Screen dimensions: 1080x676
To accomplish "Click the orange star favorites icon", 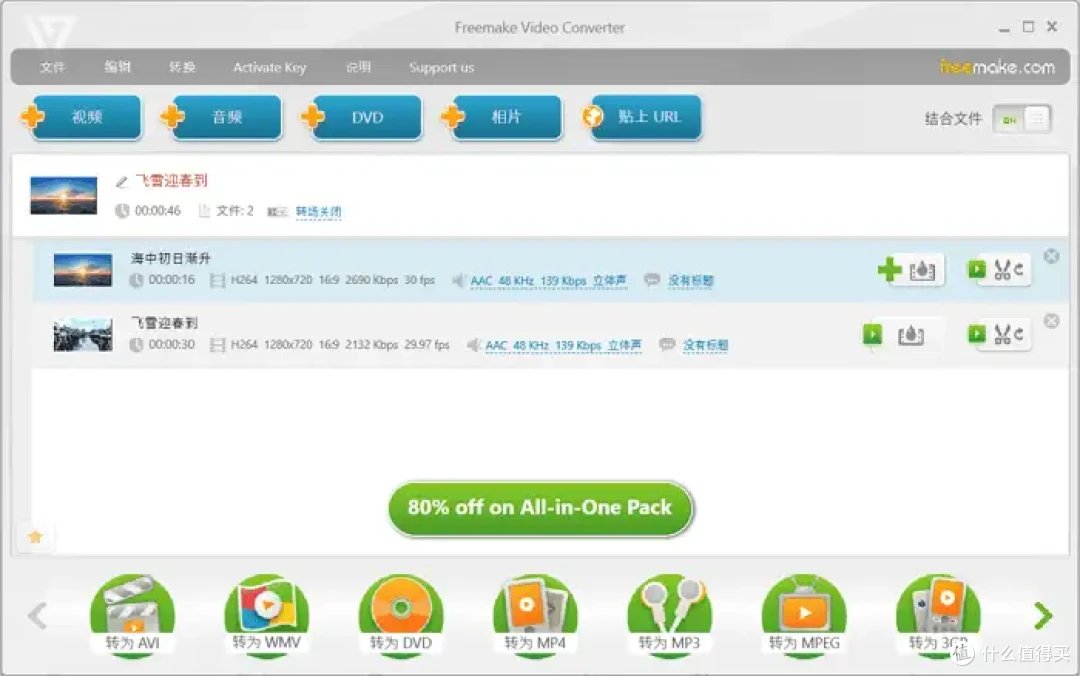I will pyautogui.click(x=35, y=537).
